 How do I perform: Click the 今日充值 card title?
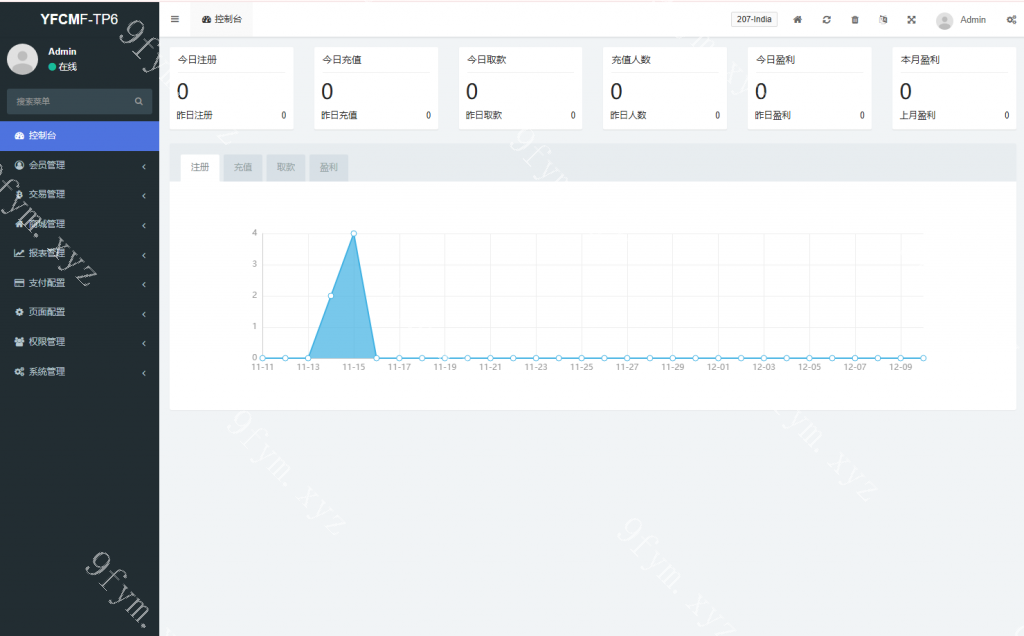(342, 59)
